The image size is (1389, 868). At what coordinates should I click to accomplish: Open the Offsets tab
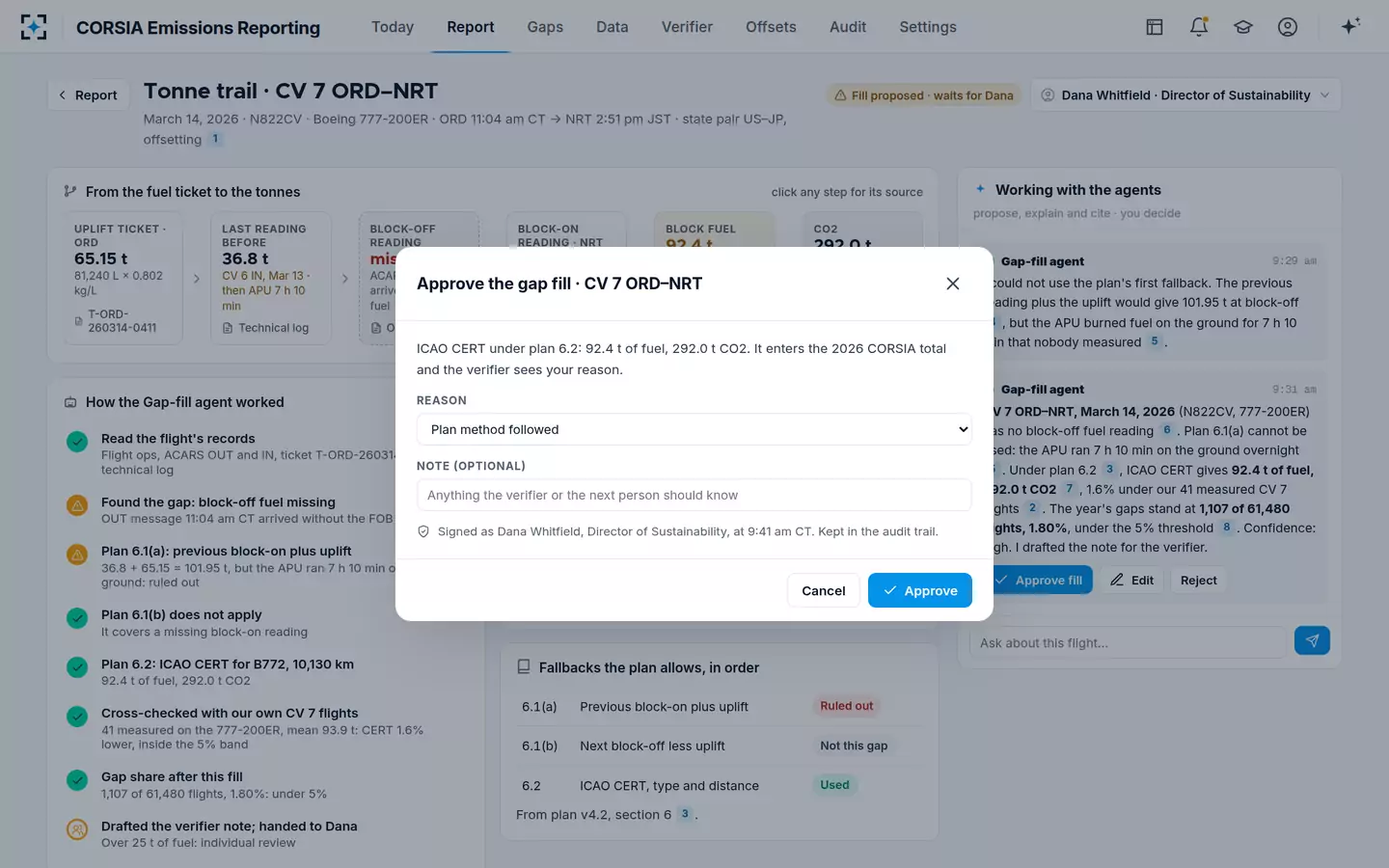771,27
